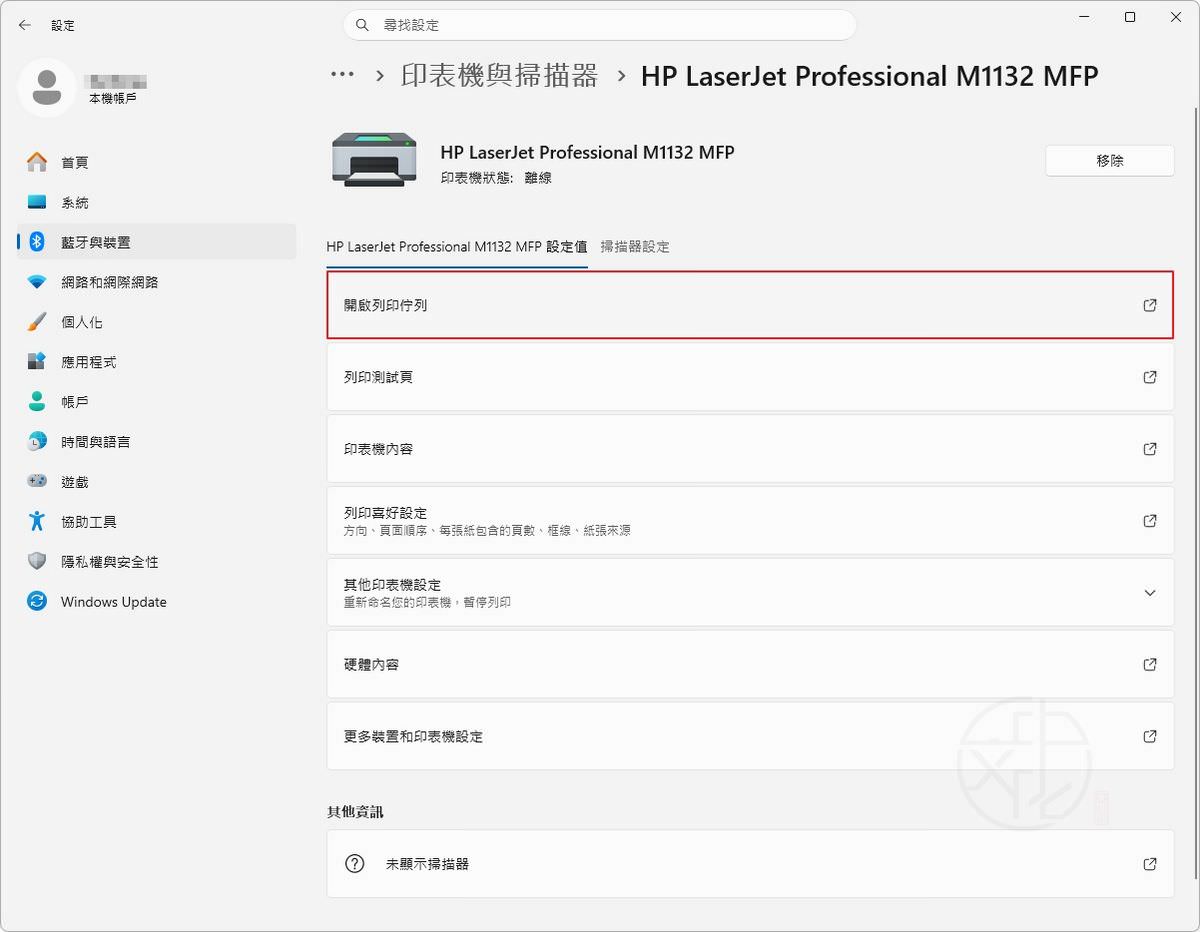Open Windows Update page
Image resolution: width=1200 pixels, height=932 pixels.
(157, 602)
